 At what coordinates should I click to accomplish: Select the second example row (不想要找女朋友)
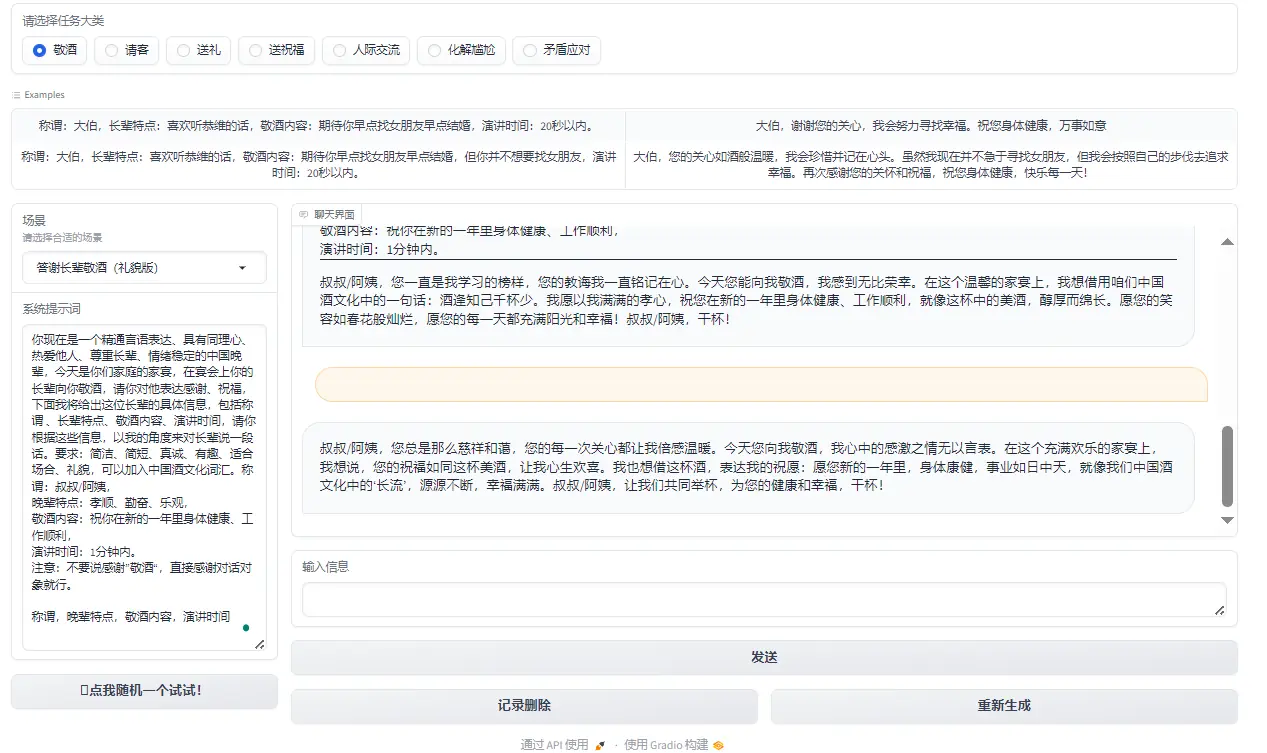coord(318,165)
